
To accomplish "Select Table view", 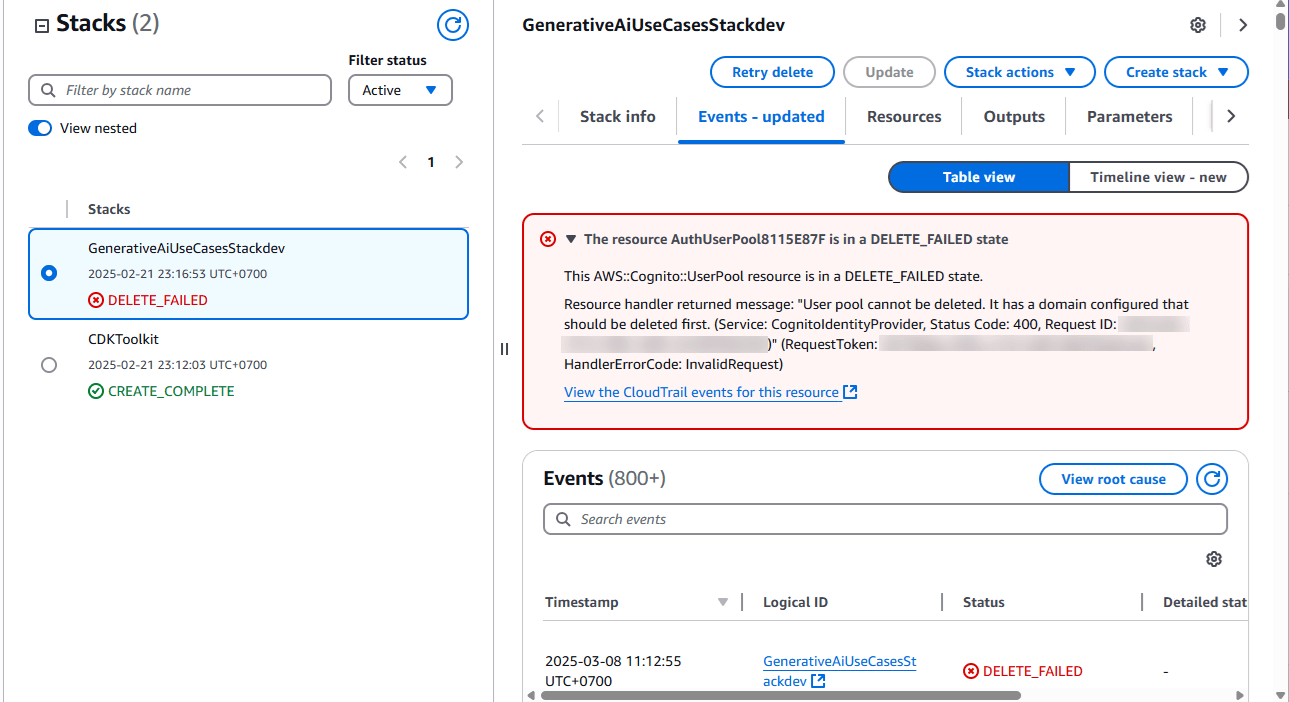I will point(979,177).
